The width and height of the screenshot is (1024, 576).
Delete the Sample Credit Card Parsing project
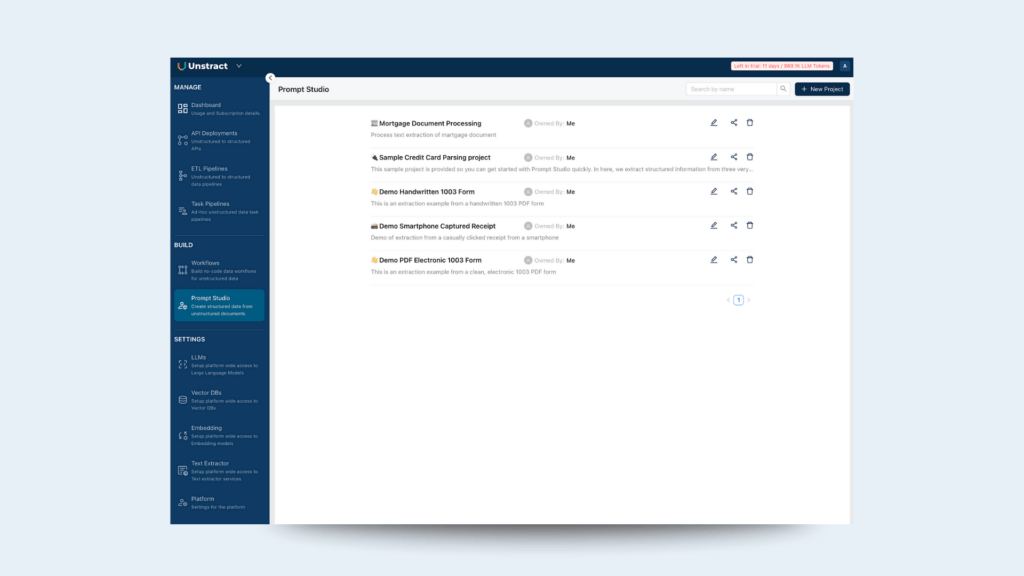(x=750, y=157)
